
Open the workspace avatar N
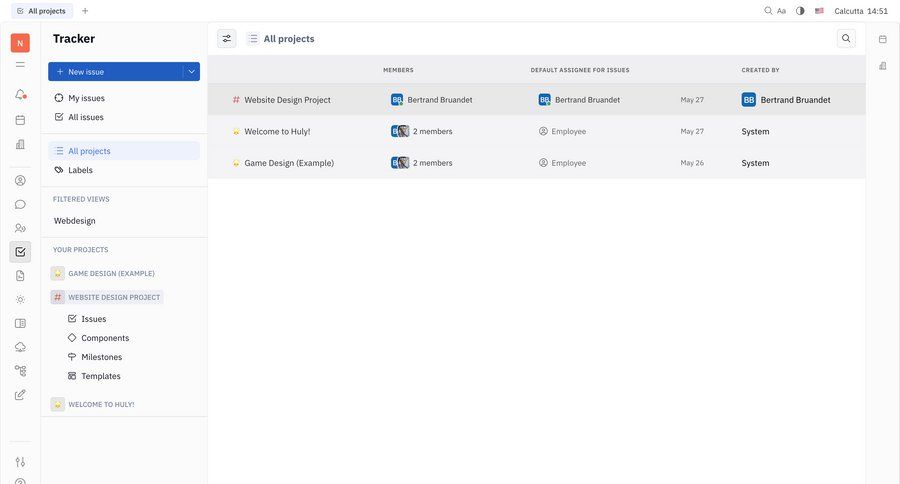[20, 43]
